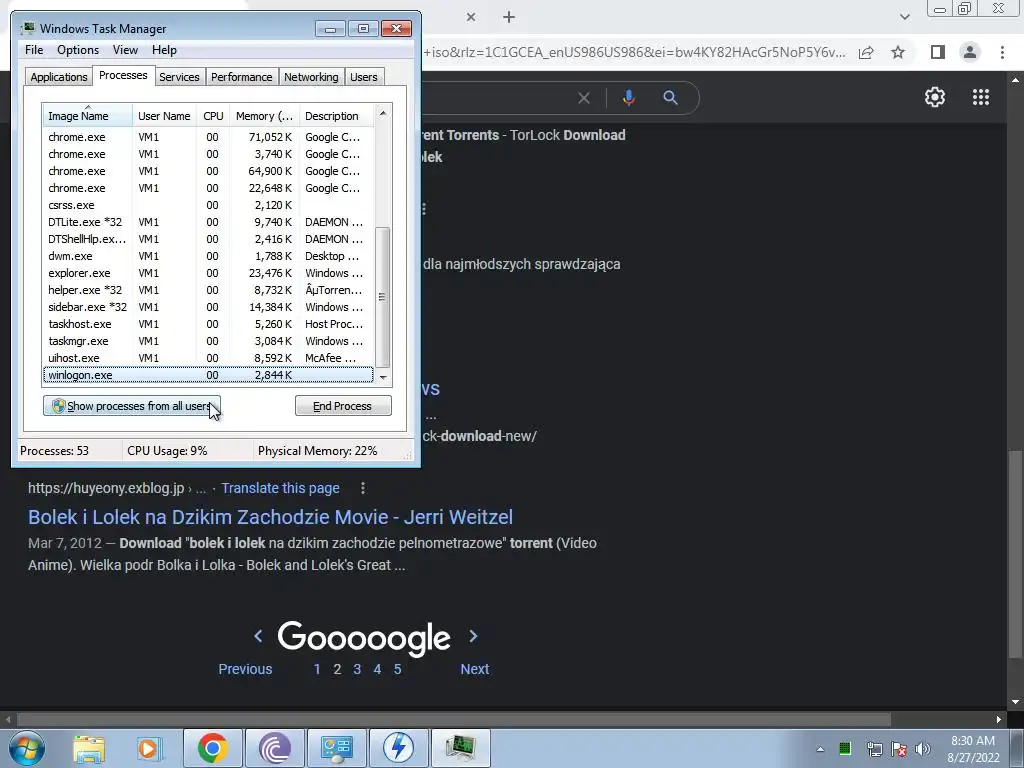This screenshot has width=1024, height=768.
Task: Open Chrome's three-dot menu
Action: coord(1002,52)
